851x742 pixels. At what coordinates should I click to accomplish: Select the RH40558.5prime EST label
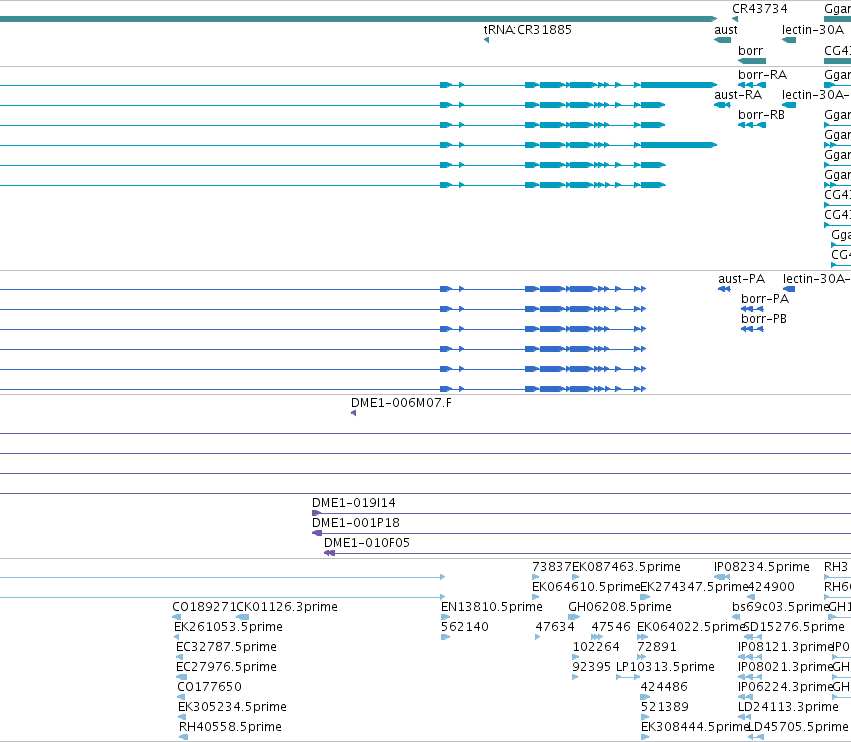pos(230,727)
